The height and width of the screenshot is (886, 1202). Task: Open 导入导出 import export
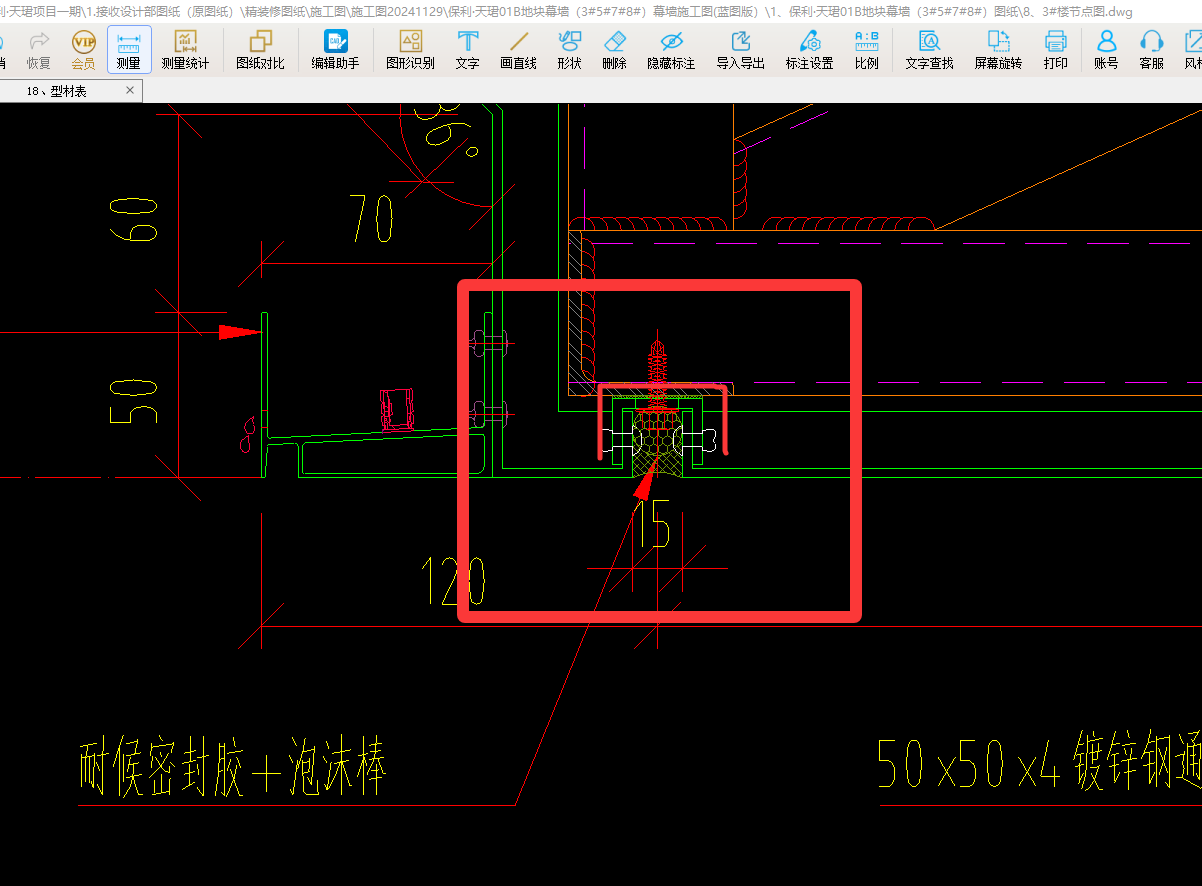tap(741, 50)
